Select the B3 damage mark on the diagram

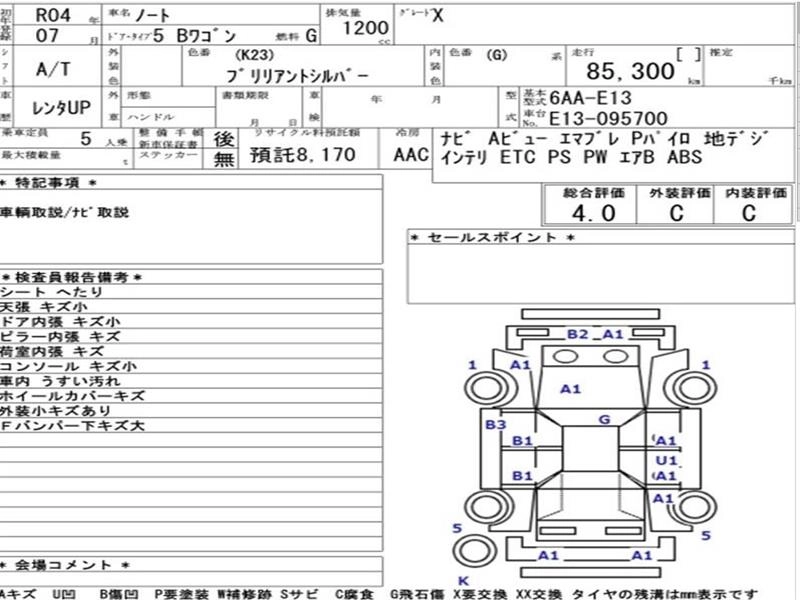click(495, 424)
